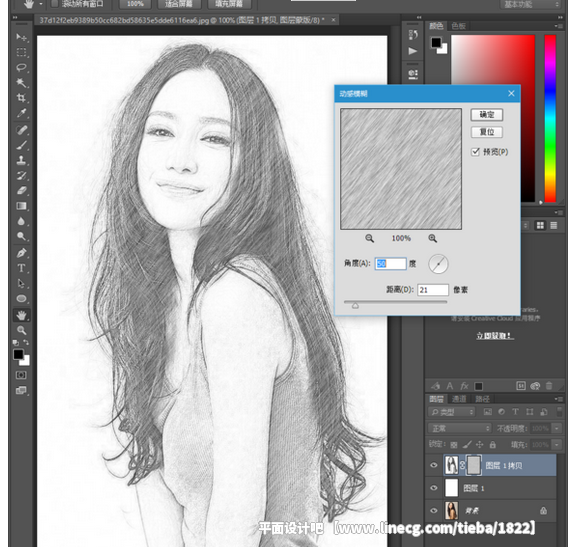Toggle lock layer position
The image size is (576, 547).
point(480,445)
